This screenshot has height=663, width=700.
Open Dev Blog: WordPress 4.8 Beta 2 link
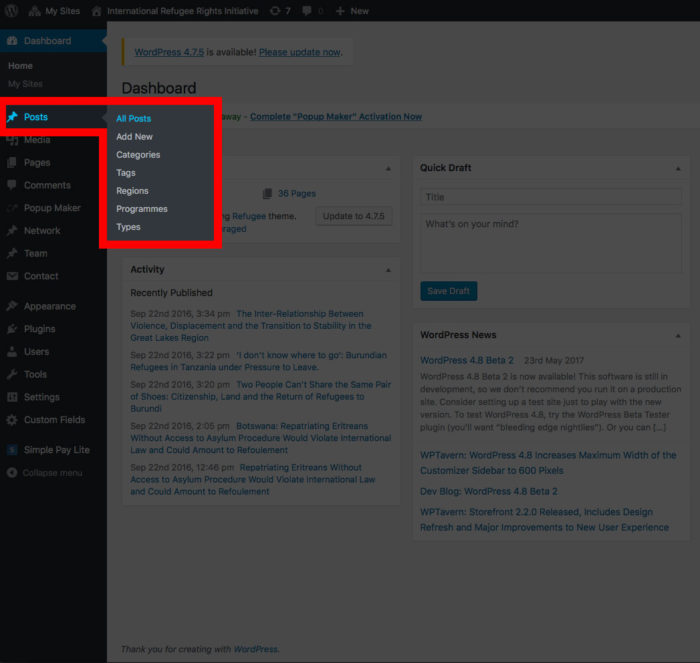488,491
